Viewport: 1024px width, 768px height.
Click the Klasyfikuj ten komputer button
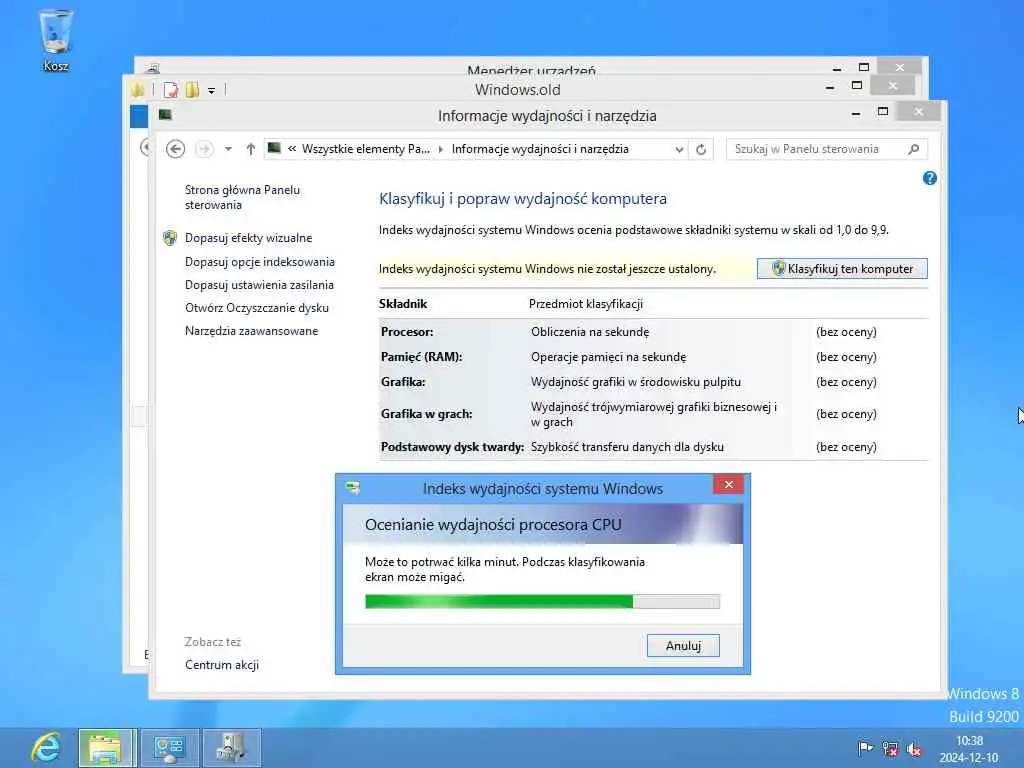[842, 268]
